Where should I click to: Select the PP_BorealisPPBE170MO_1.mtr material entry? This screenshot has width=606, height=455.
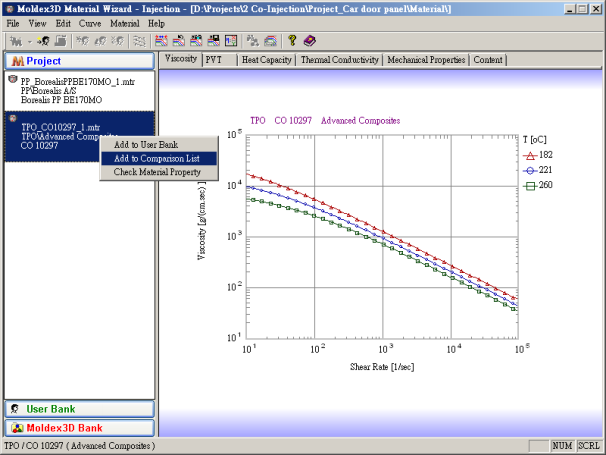pyautogui.click(x=79, y=90)
